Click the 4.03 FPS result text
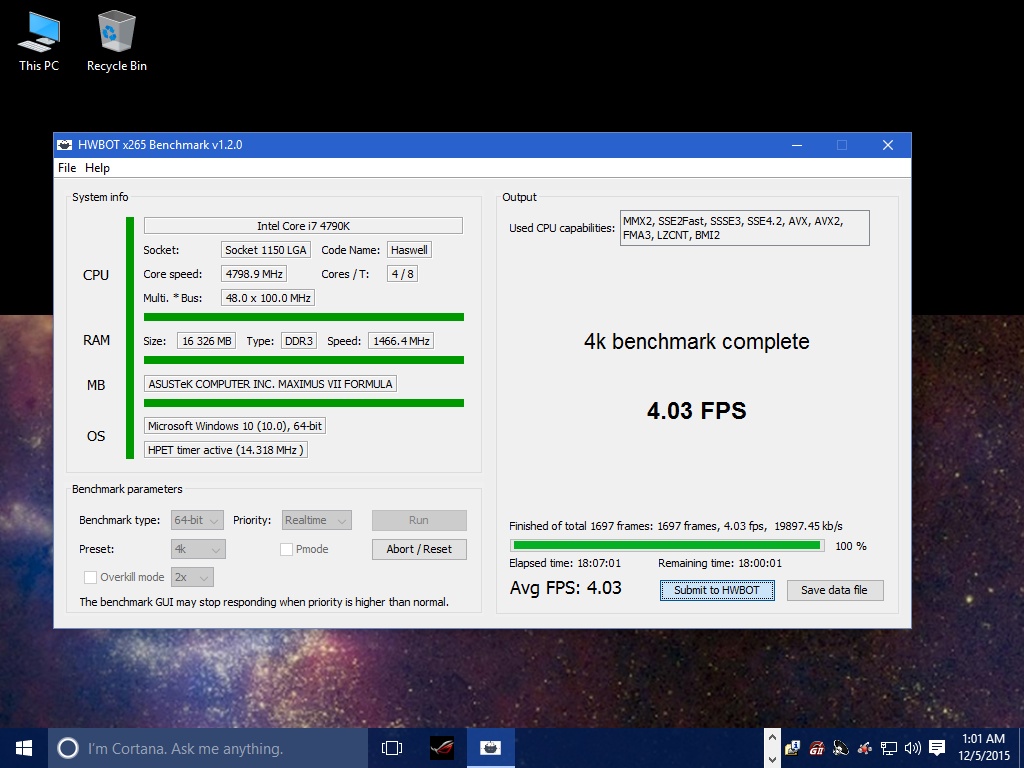 [x=696, y=411]
